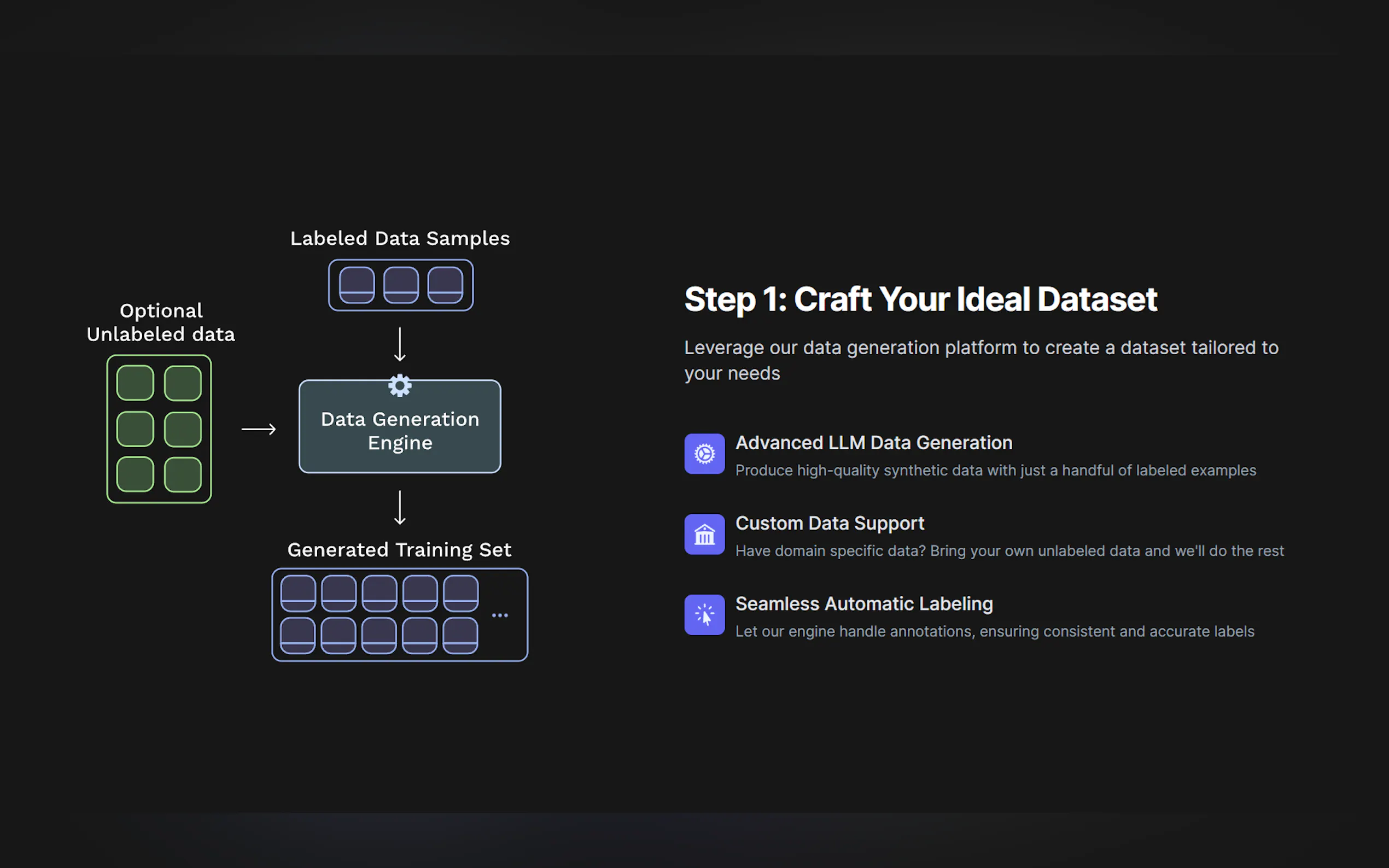Click the Custom Data Support title

point(829,523)
